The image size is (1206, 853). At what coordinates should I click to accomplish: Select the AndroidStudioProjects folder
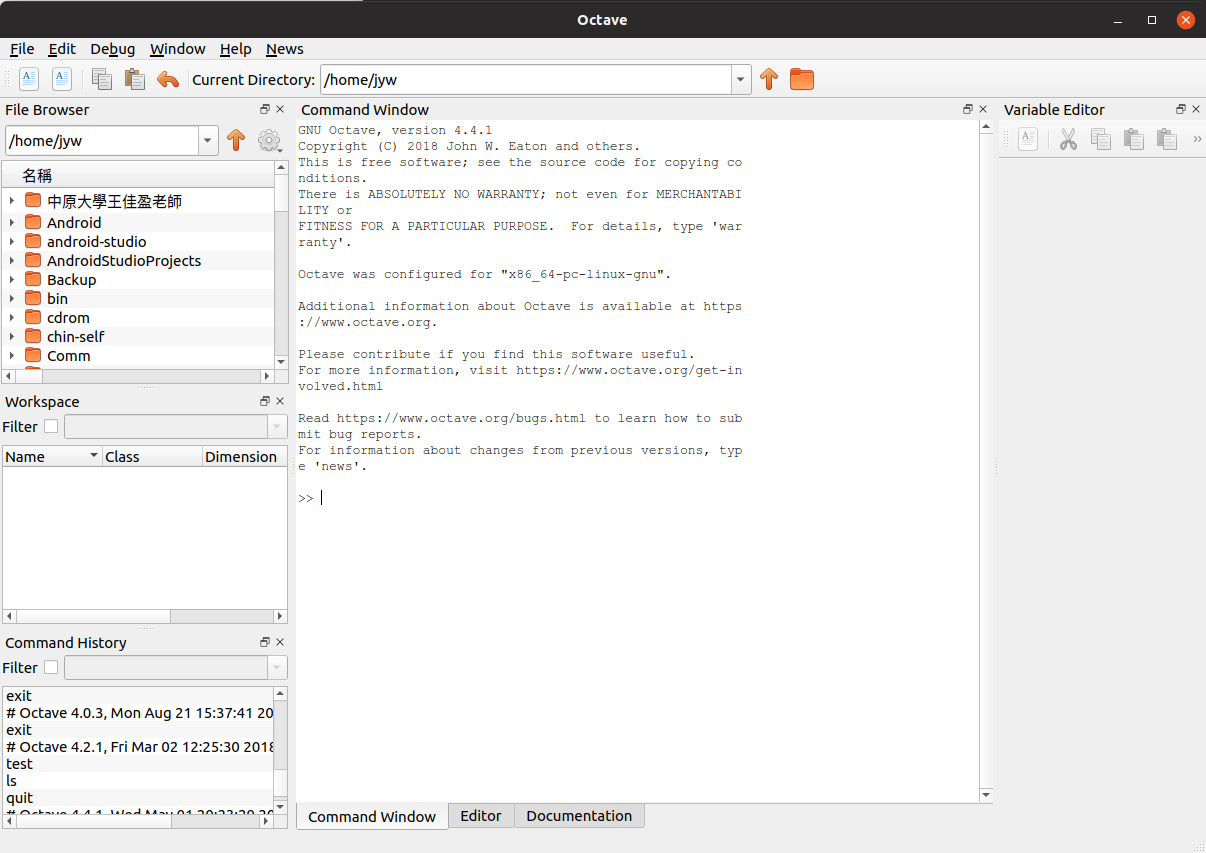[x=123, y=261]
